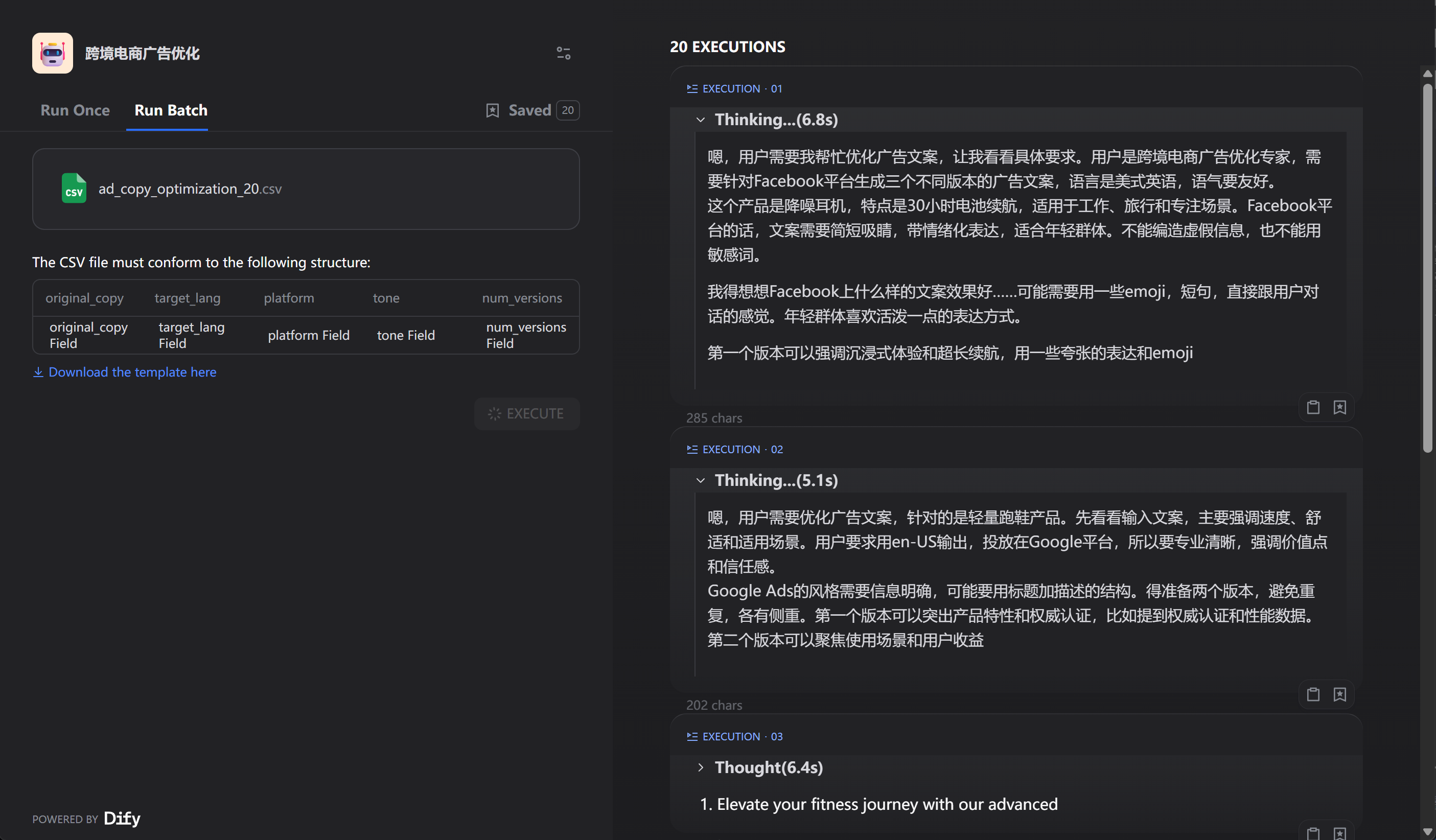Click the platform column header
This screenshot has width=1436, height=840.
pyautogui.click(x=289, y=298)
